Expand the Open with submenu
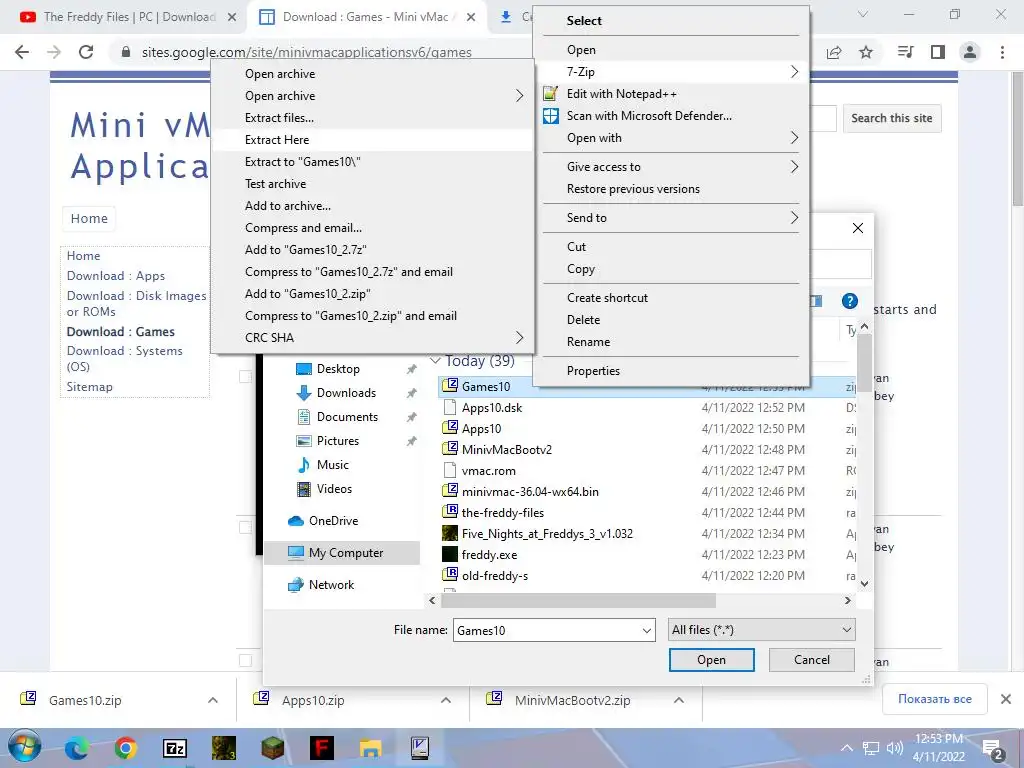This screenshot has height=768, width=1024. click(671, 138)
